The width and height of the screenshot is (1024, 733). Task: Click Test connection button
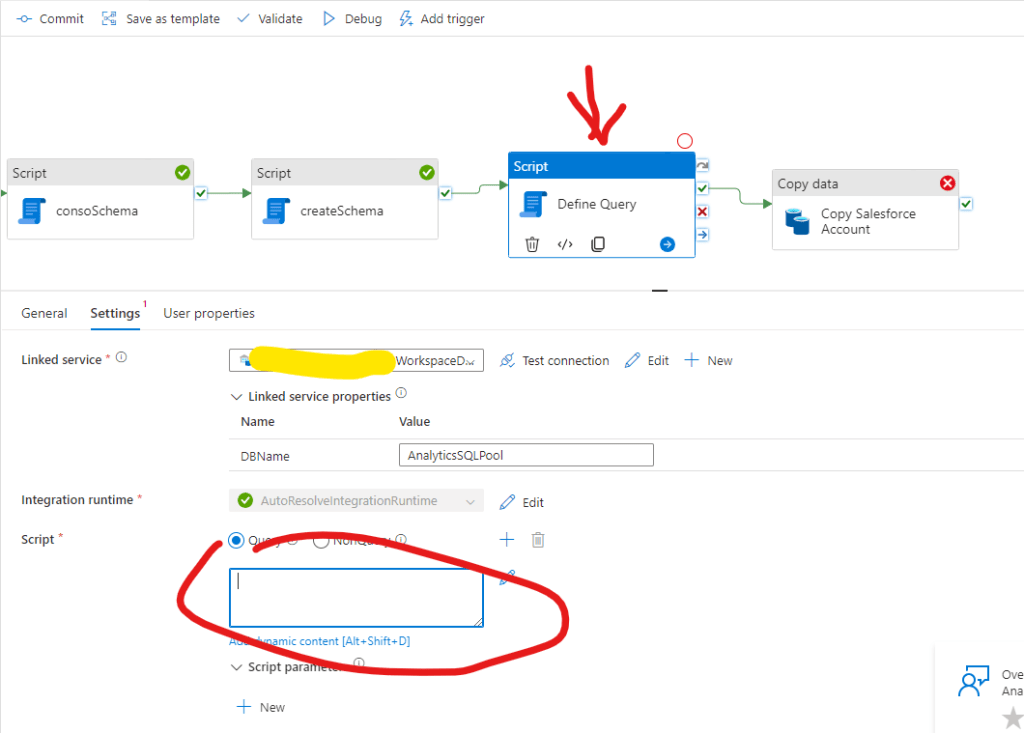tap(554, 361)
